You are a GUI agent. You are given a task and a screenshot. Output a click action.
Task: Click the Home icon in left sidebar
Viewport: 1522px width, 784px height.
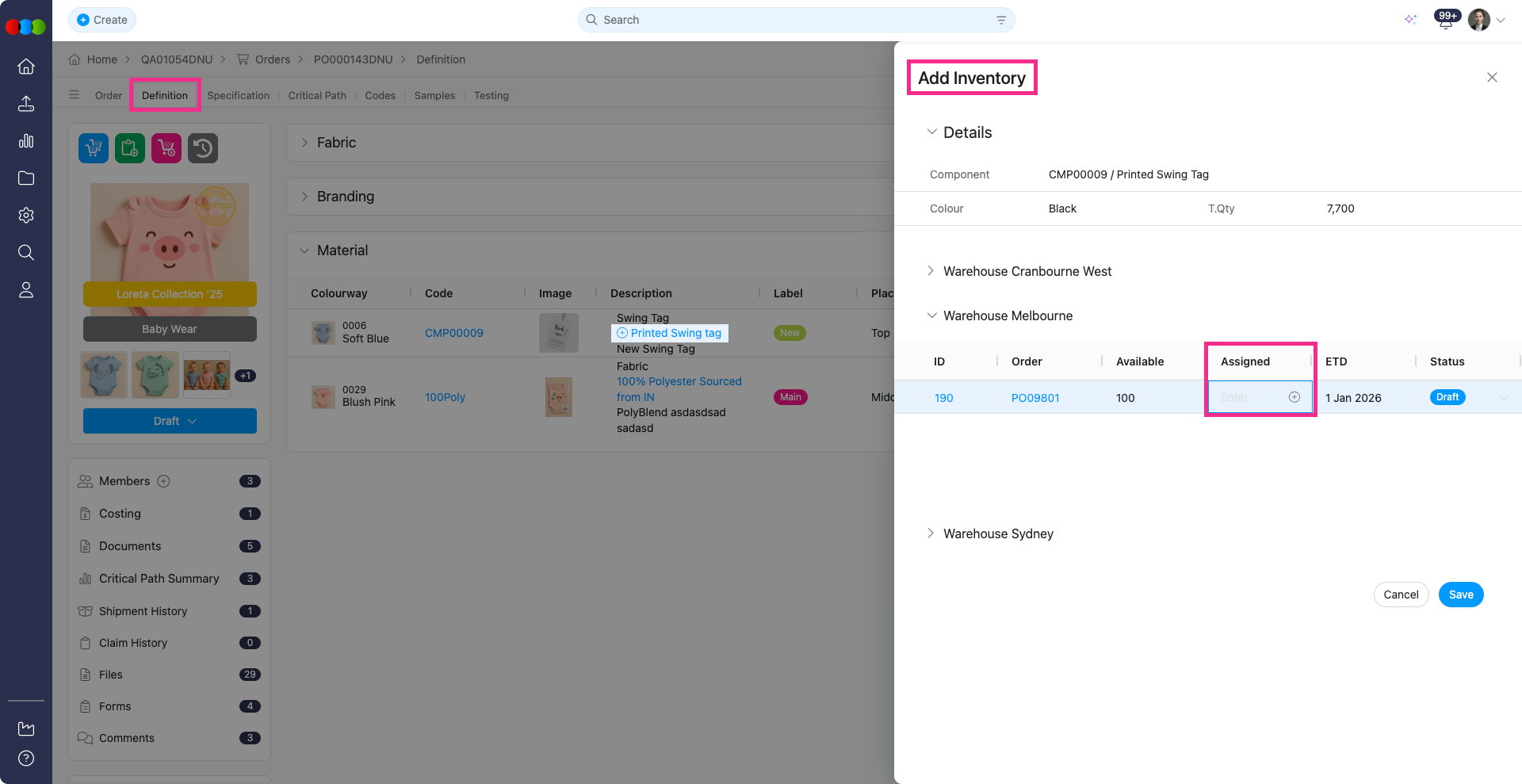[x=26, y=67]
